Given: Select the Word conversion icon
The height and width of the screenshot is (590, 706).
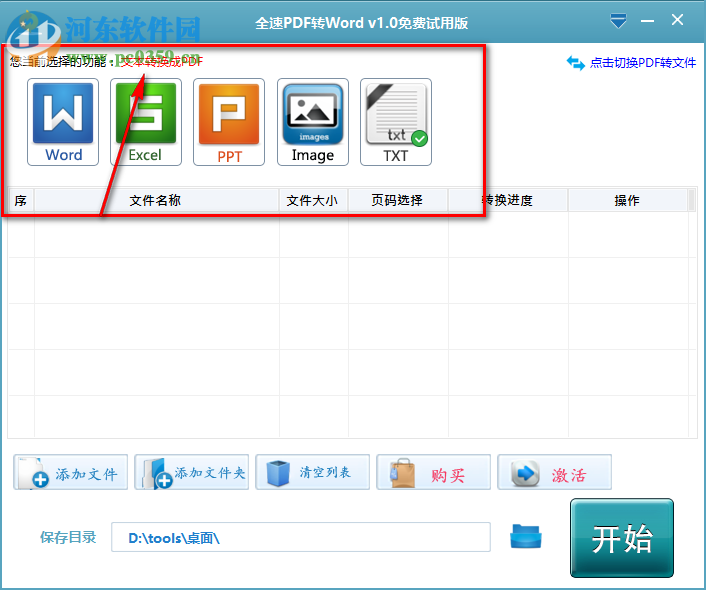Looking at the screenshot, I should 63,122.
